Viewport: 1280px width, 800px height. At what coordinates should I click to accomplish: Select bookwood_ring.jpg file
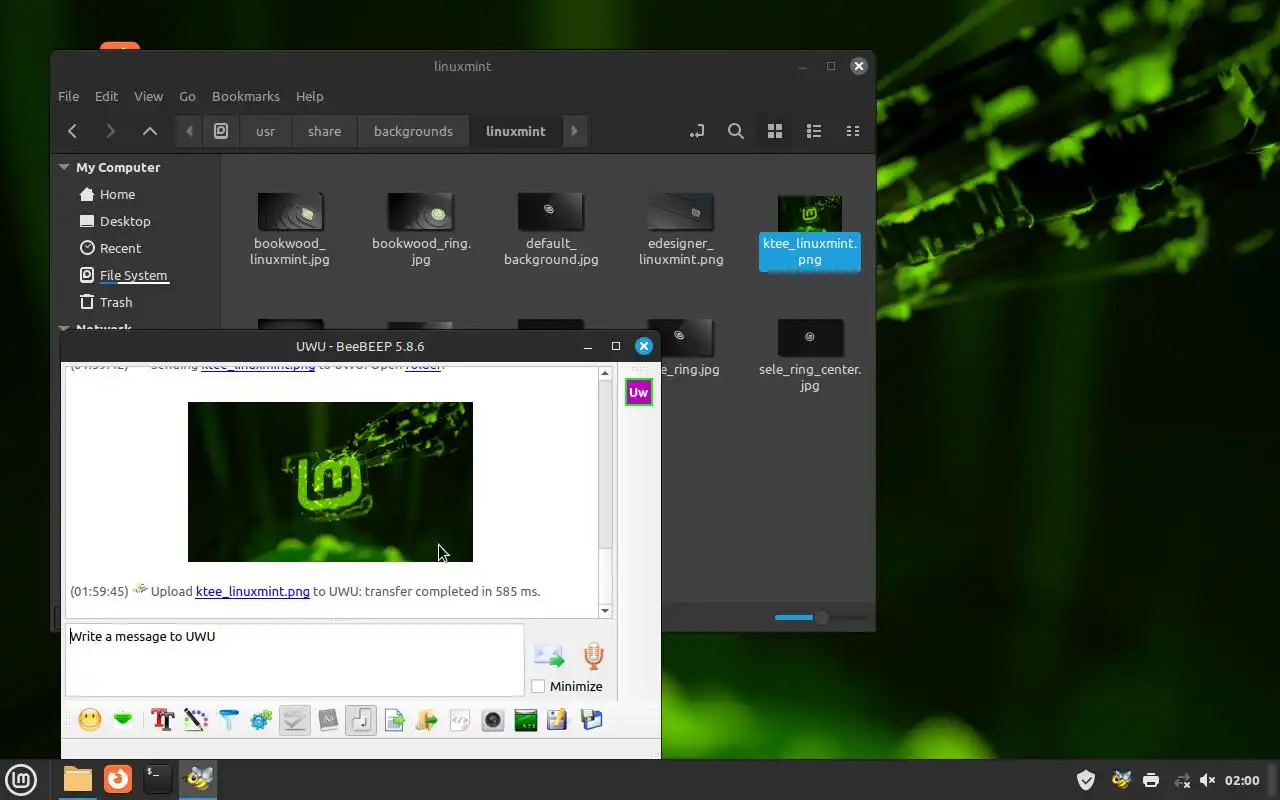coord(421,229)
